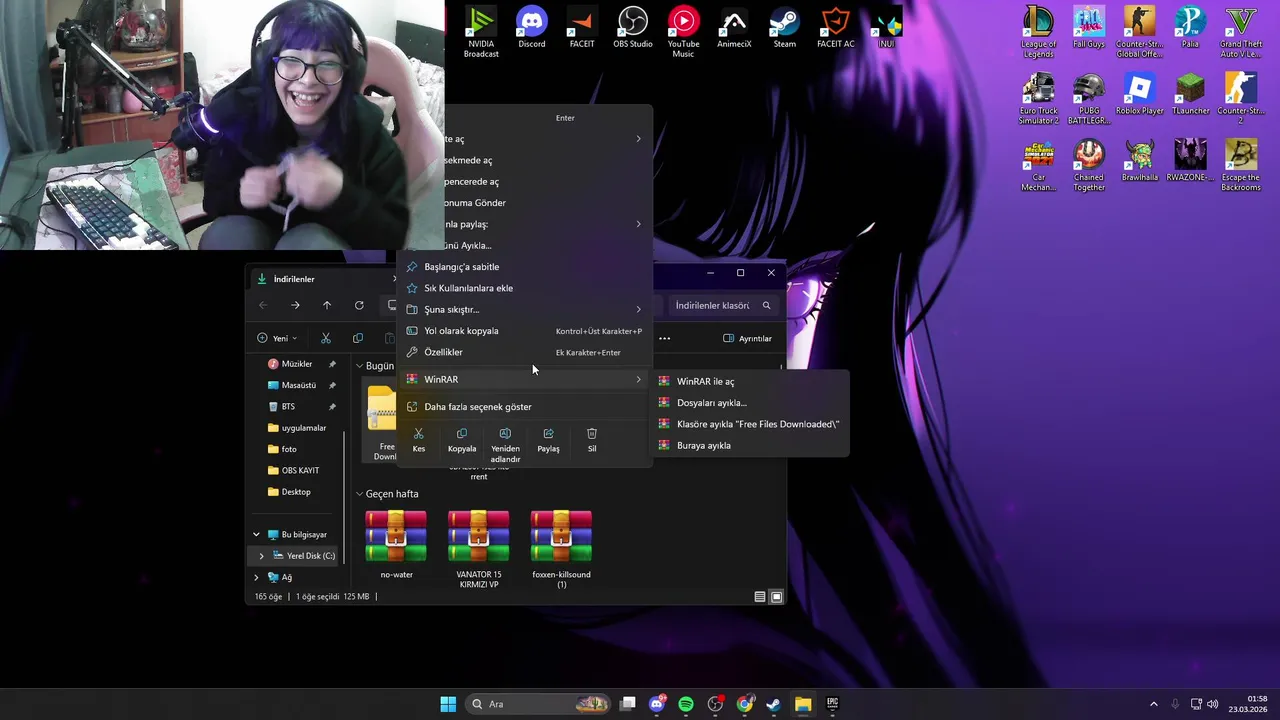Image resolution: width=1280 pixels, height=720 pixels.
Task: Open the Spotify taskbar icon
Action: pyautogui.click(x=686, y=704)
